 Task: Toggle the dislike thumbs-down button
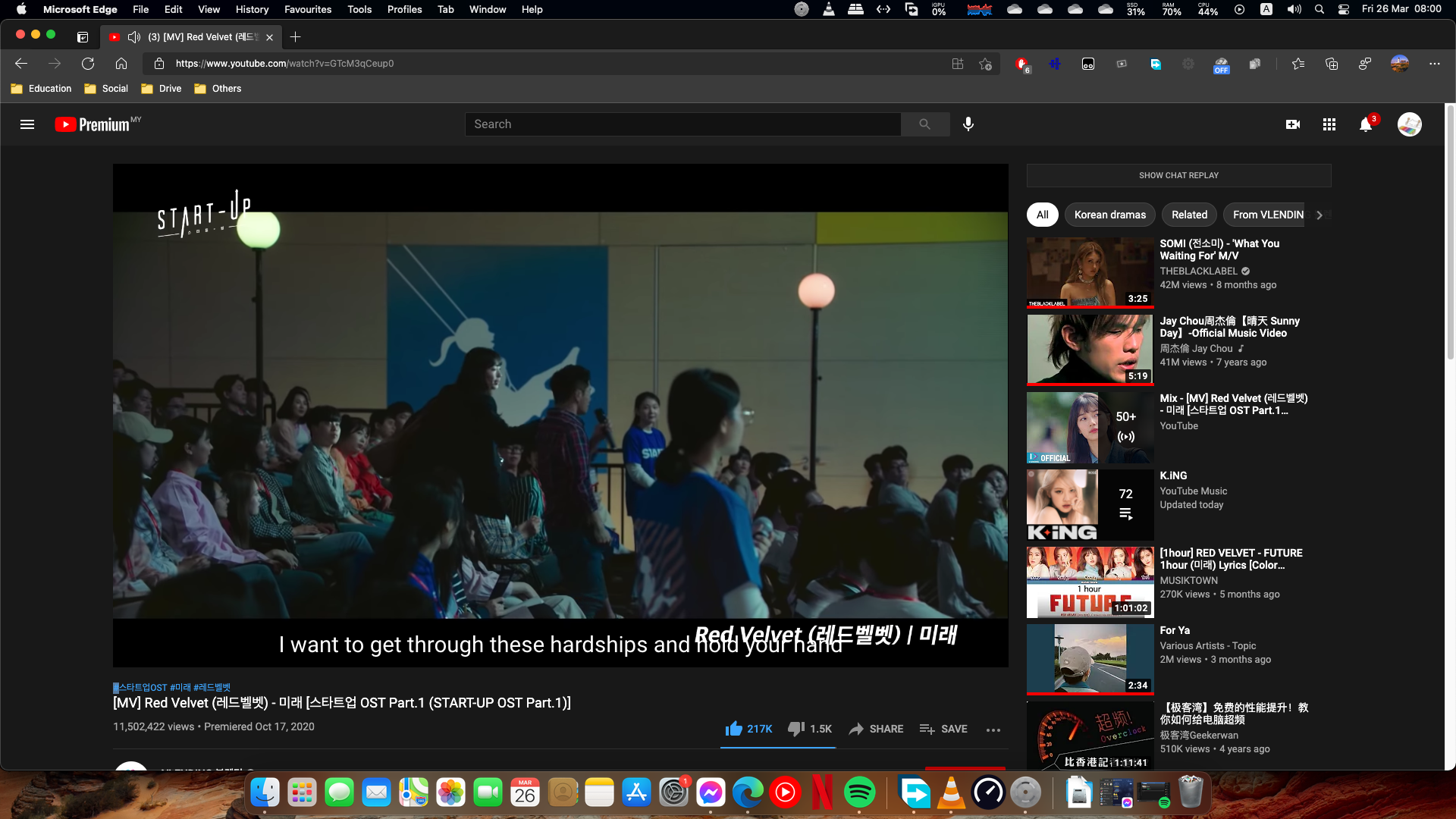pos(795,729)
